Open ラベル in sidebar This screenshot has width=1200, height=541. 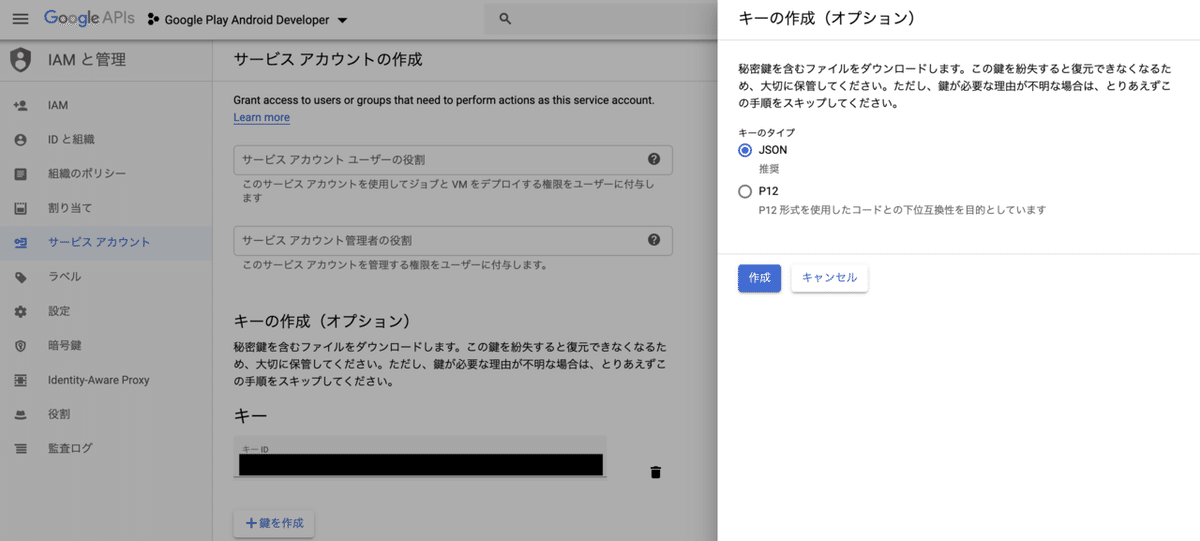(x=106, y=277)
